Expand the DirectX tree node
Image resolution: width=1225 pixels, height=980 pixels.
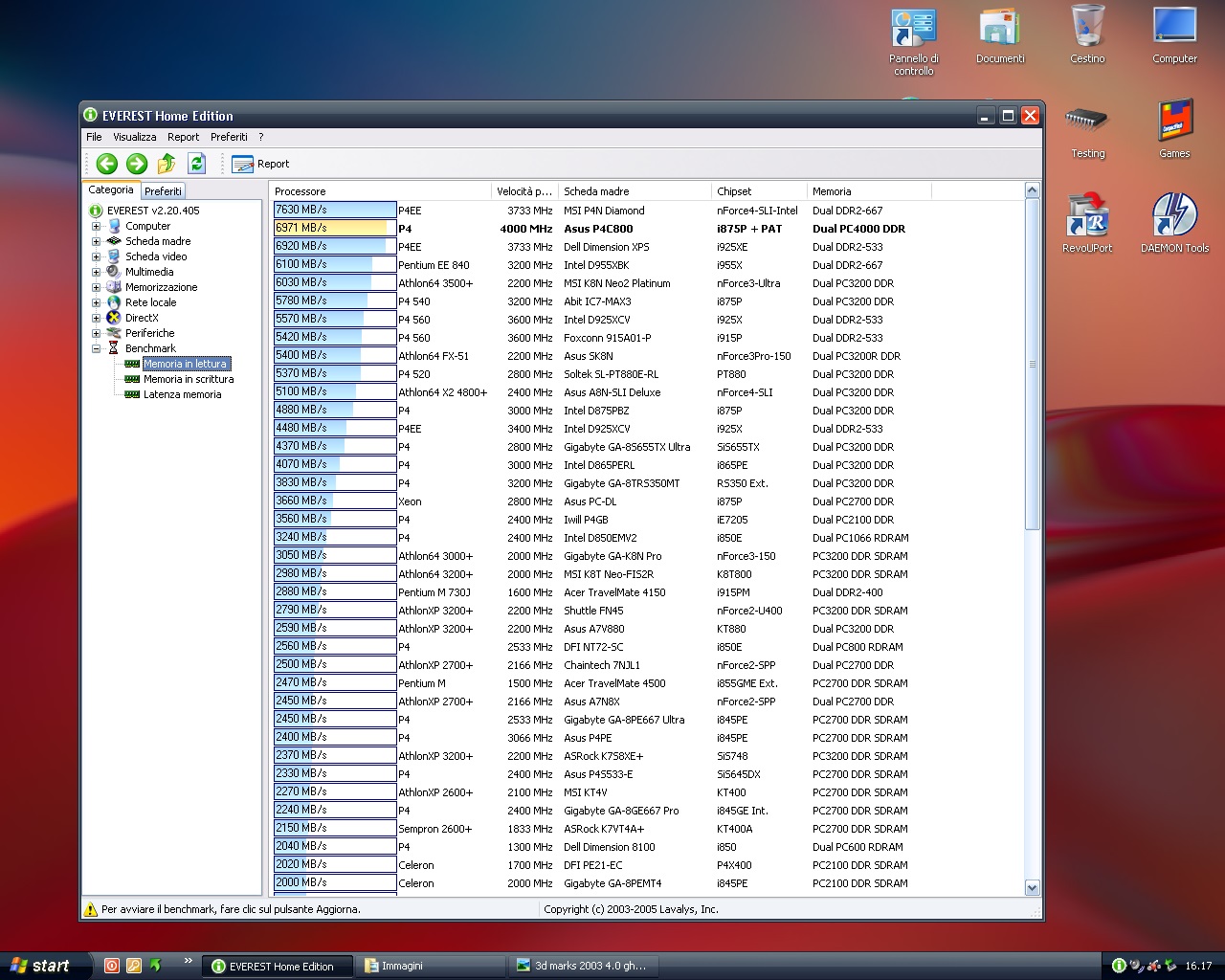(x=96, y=319)
